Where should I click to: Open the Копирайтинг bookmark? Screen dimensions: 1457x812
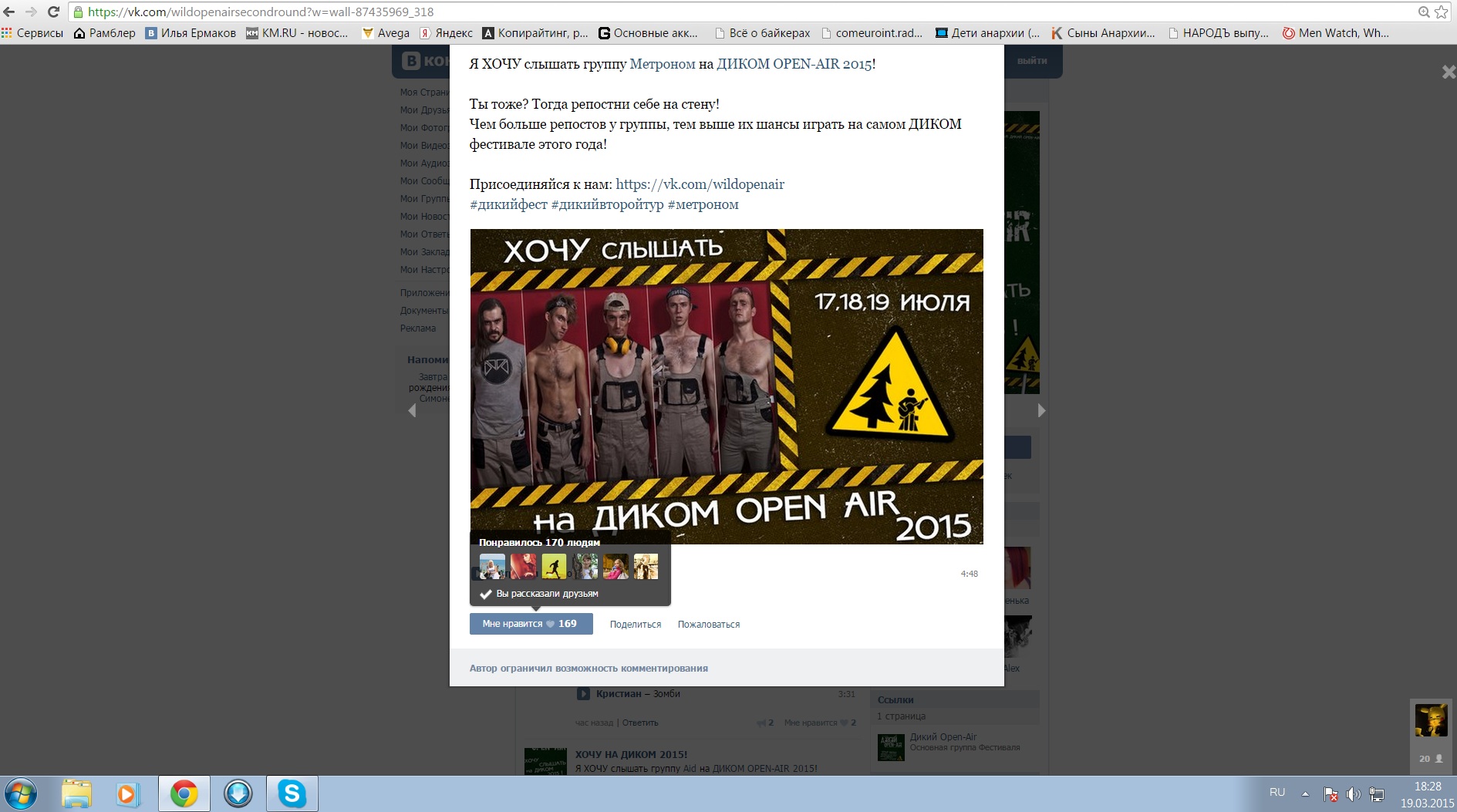535,33
